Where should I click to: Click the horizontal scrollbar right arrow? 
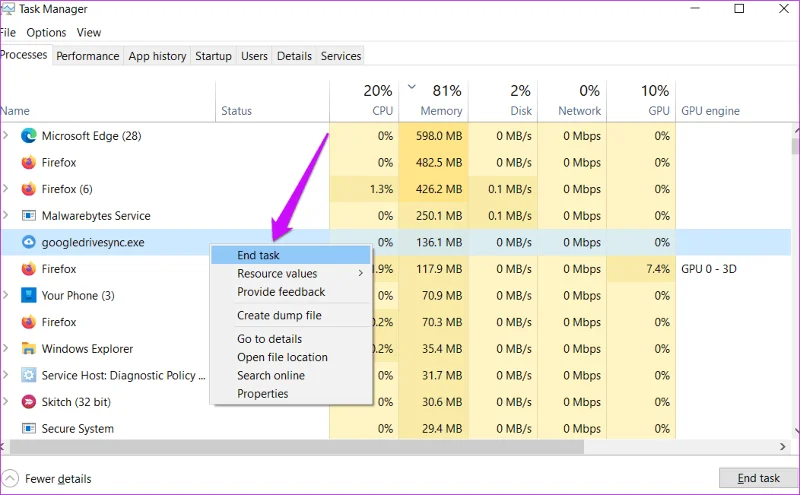point(783,447)
